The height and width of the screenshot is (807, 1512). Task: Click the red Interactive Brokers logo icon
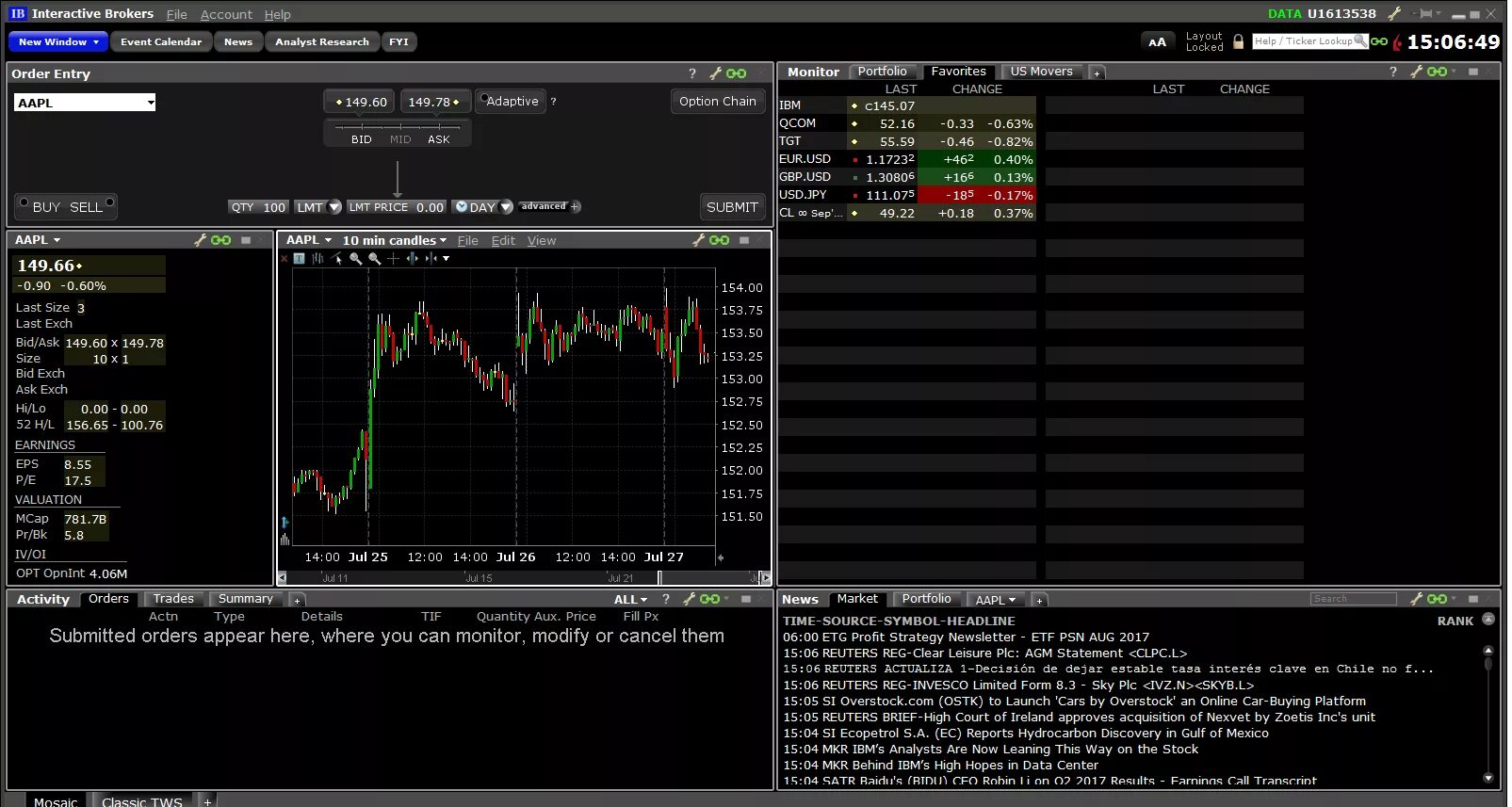(x=1397, y=42)
